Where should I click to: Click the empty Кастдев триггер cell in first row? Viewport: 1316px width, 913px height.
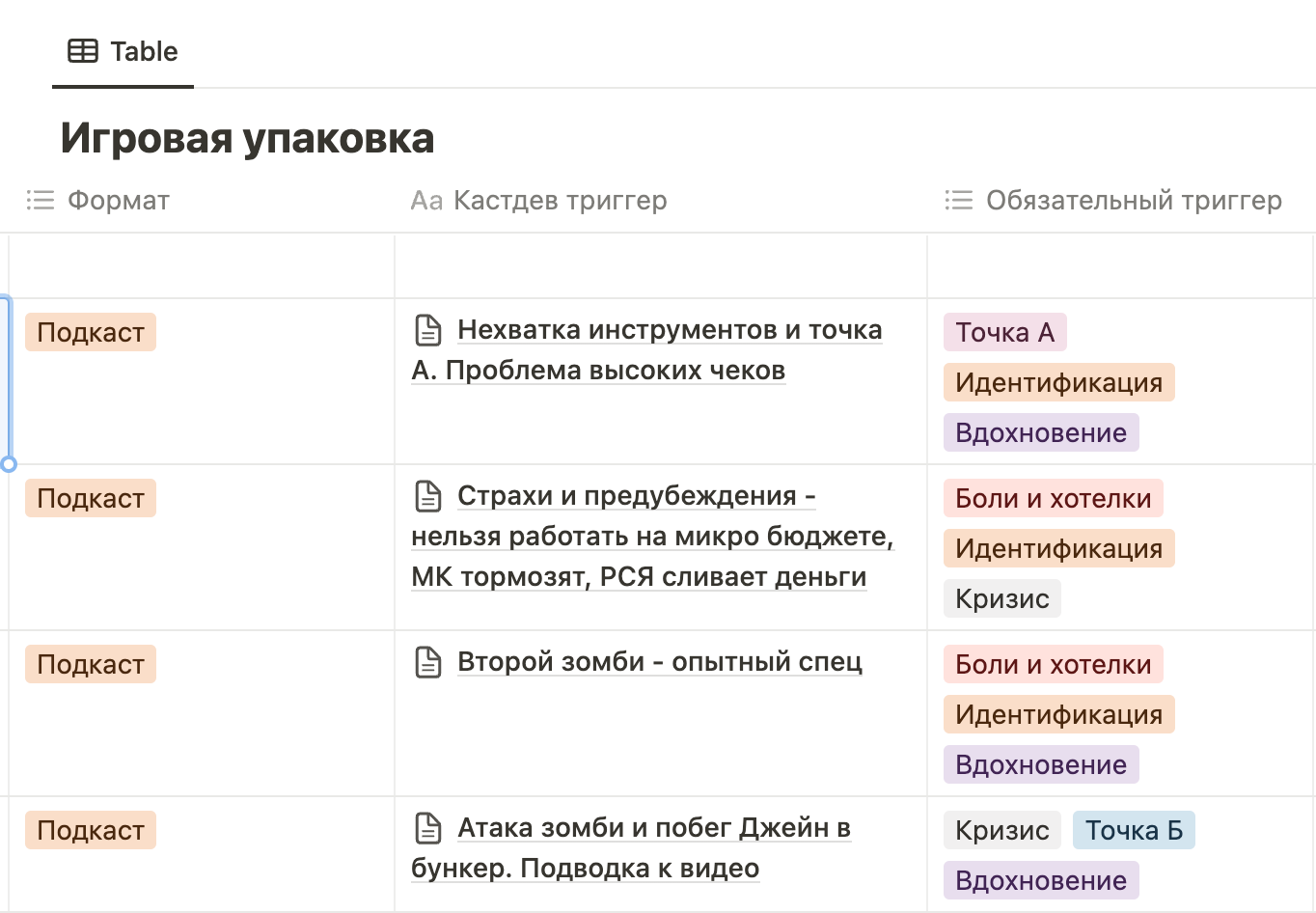coord(660,265)
